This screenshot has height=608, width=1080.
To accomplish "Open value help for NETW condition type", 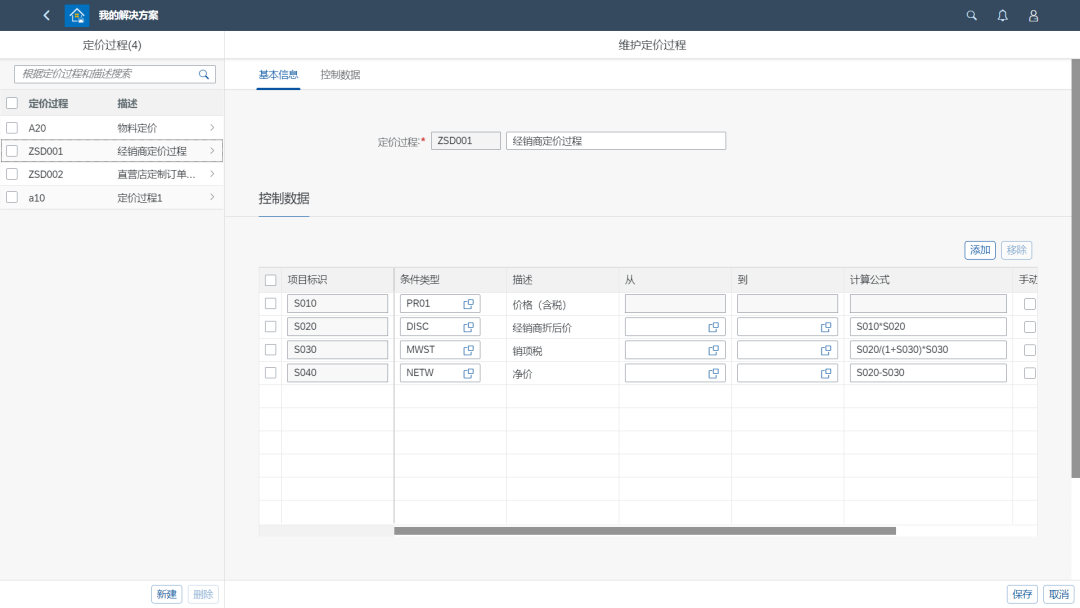I will coord(468,373).
